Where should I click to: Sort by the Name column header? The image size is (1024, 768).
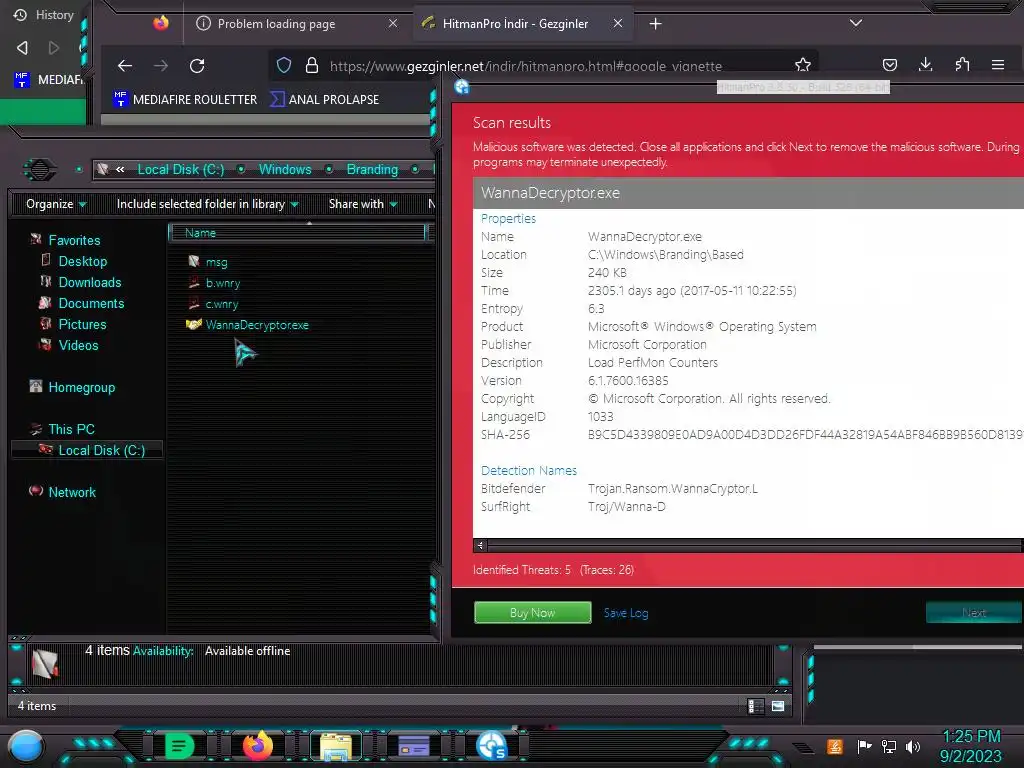(x=297, y=232)
